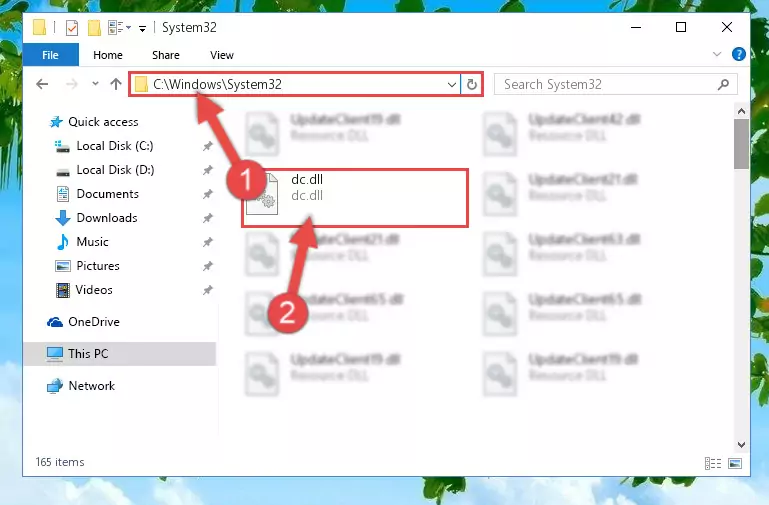The height and width of the screenshot is (505, 769).
Task: Go back with the Back arrow
Action: coord(43,84)
